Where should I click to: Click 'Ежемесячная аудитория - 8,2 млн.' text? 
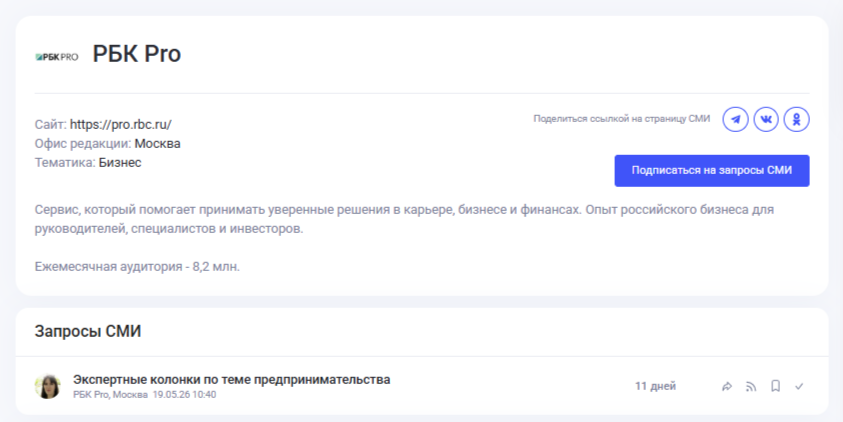137,267
